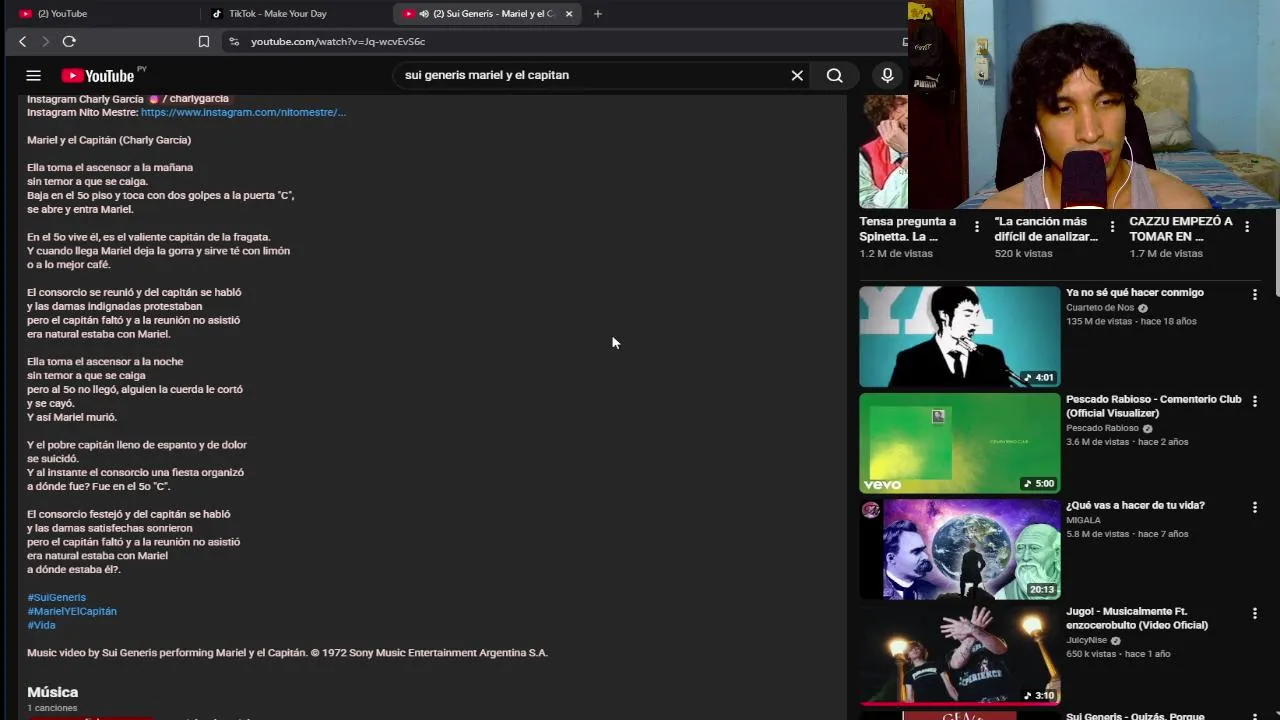
Task: Open 'Jugo! - Musicalmente Ft. enzocerobulto' title
Action: pyautogui.click(x=1137, y=618)
